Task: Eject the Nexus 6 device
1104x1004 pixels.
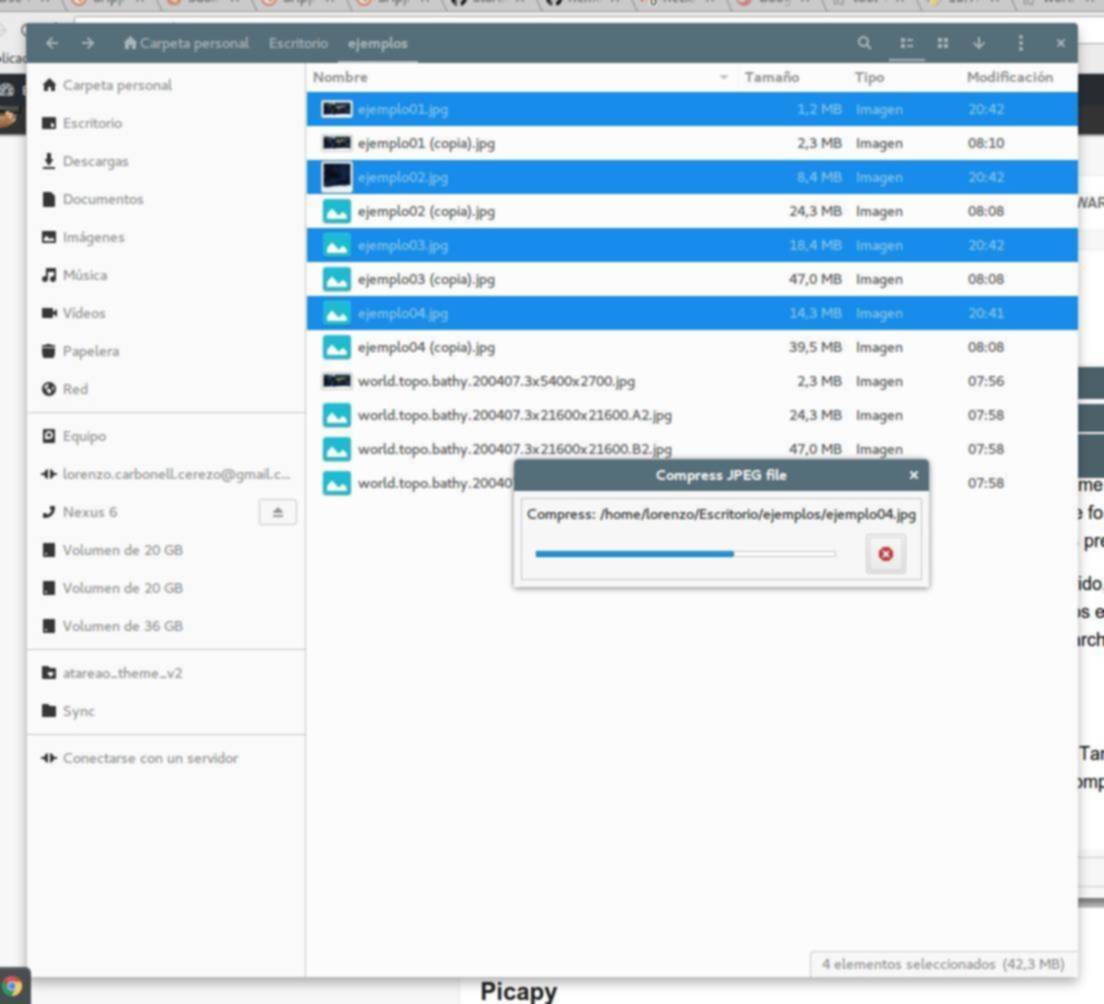Action: click(x=277, y=512)
